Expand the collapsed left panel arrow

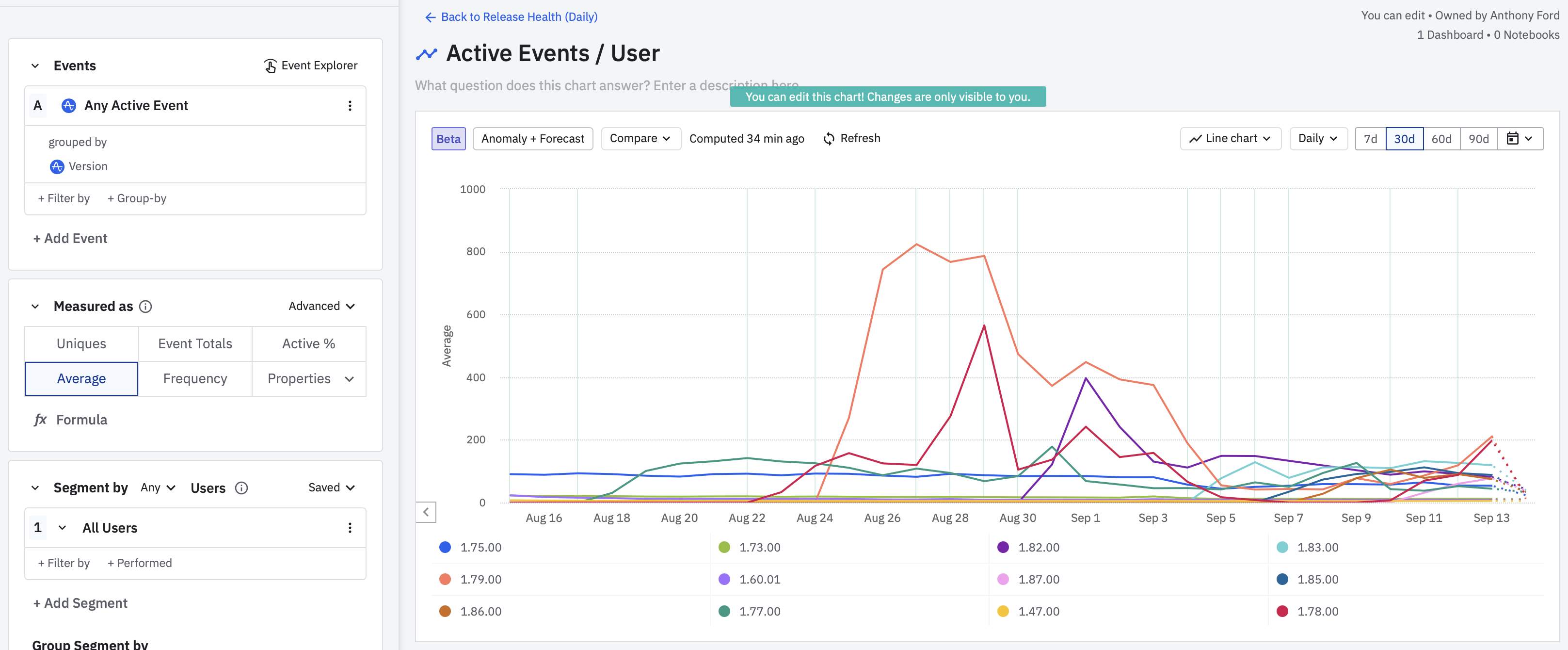(426, 512)
